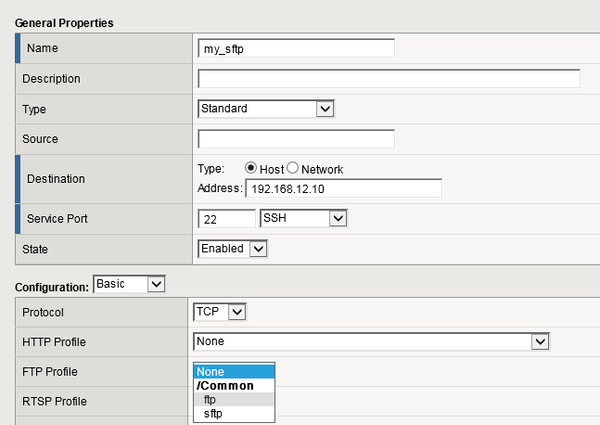Open the State dropdown set to Enabled
600x425 pixels.
(x=232, y=248)
